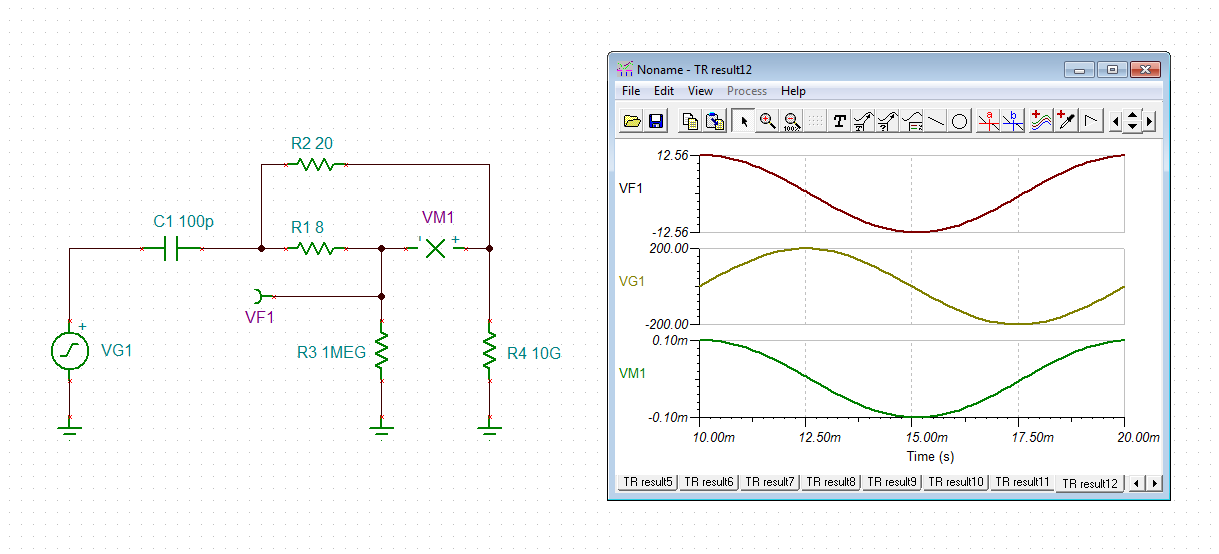Click the flag-shaped toolbar icon
This screenshot has height=554, width=1219.
pyautogui.click(x=1091, y=121)
